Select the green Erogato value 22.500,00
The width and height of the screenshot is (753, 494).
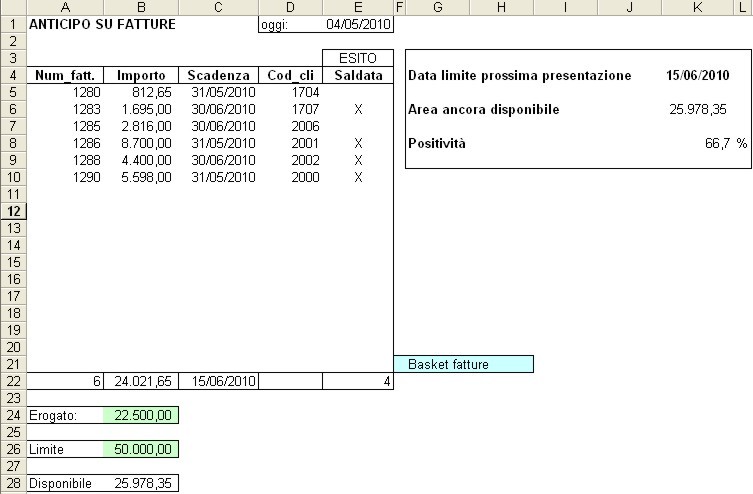[x=141, y=415]
